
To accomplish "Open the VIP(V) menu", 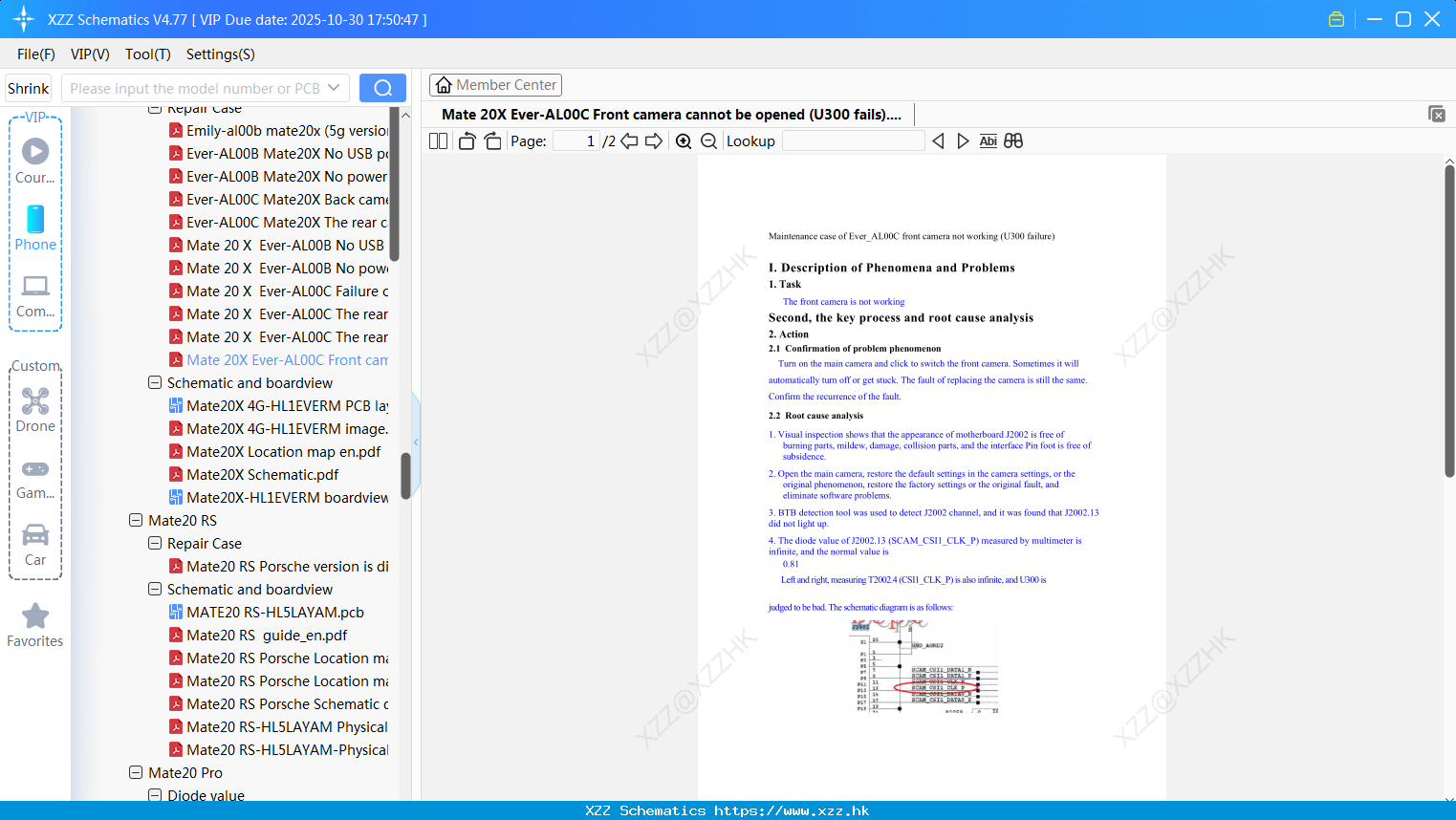I will click(x=90, y=54).
